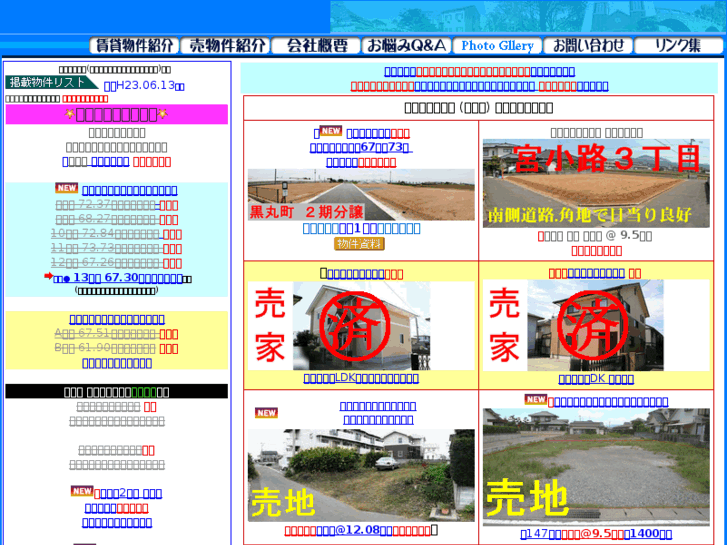
Task: Open the 賃貸物件紹介 navigation tab
Action: pos(134,45)
